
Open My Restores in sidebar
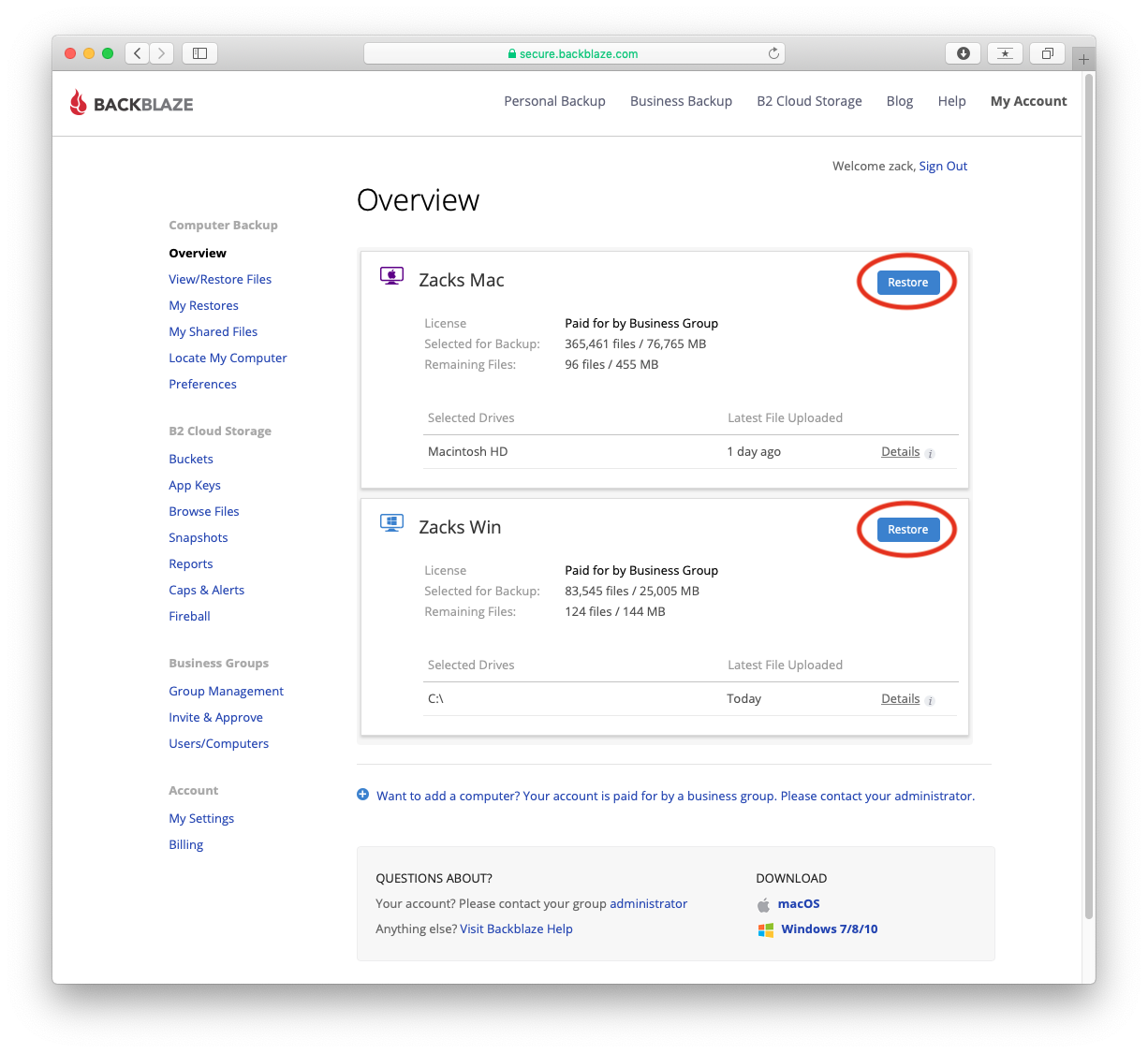[203, 305]
